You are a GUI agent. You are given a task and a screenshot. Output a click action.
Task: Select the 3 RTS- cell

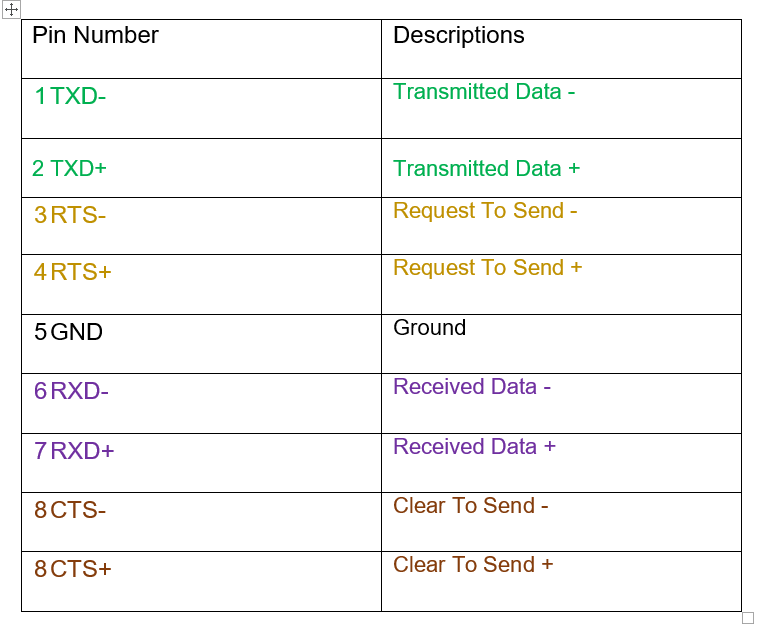(x=201, y=226)
